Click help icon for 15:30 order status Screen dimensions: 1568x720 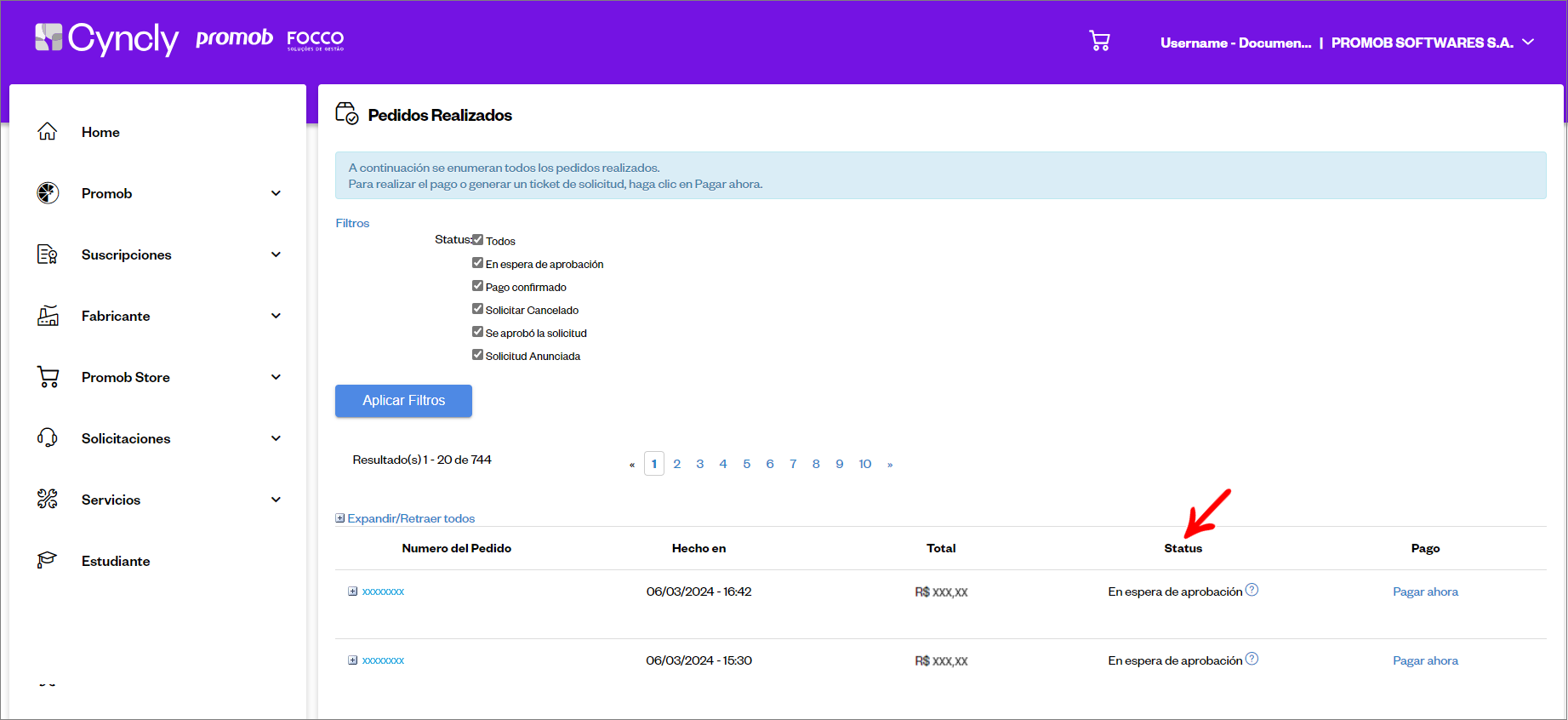click(x=1252, y=659)
